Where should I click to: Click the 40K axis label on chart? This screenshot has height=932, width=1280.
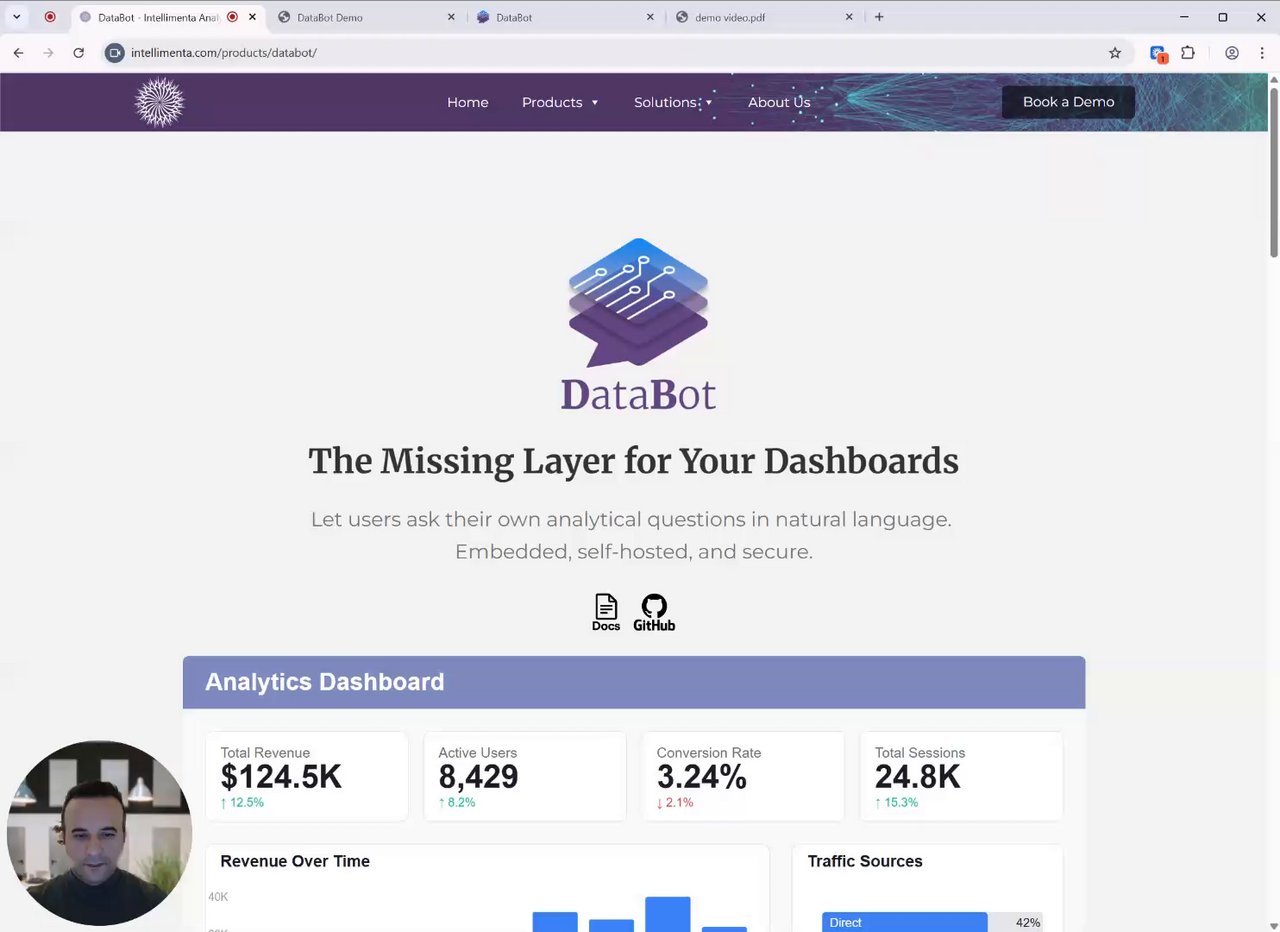tap(218, 897)
